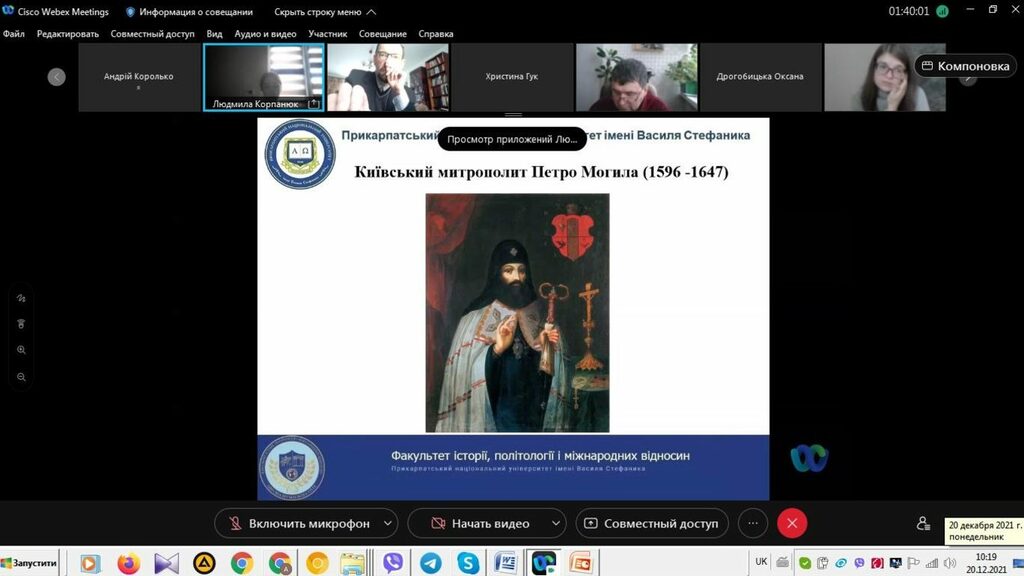Viewport: 1024px width, 576px height.
Task: Zoom in on the shared content
Action: pos(21,350)
